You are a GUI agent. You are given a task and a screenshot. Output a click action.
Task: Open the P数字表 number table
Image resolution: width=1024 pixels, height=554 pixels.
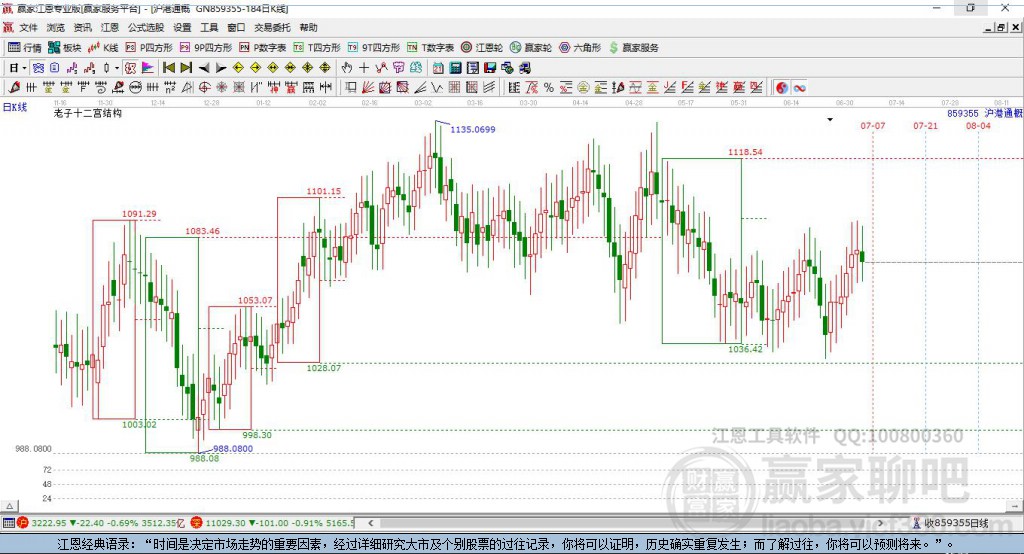pyautogui.click(x=263, y=48)
